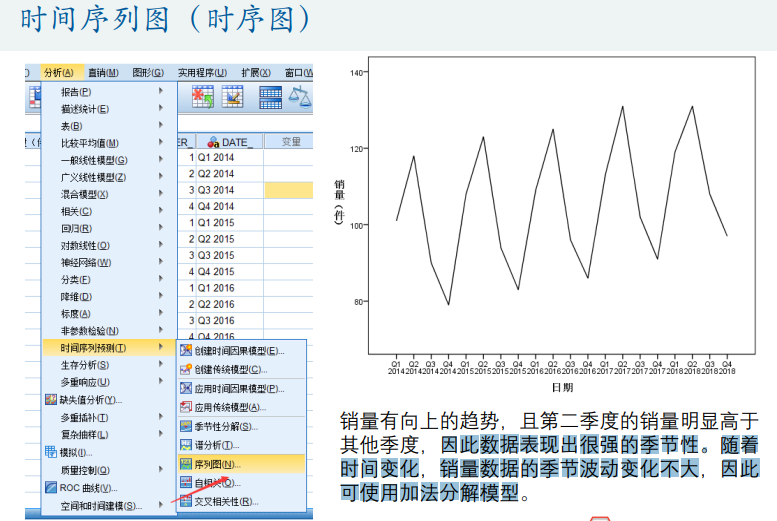Open the 实用程序 menu
Viewport: 777px width, 521px height.
(x=202, y=72)
